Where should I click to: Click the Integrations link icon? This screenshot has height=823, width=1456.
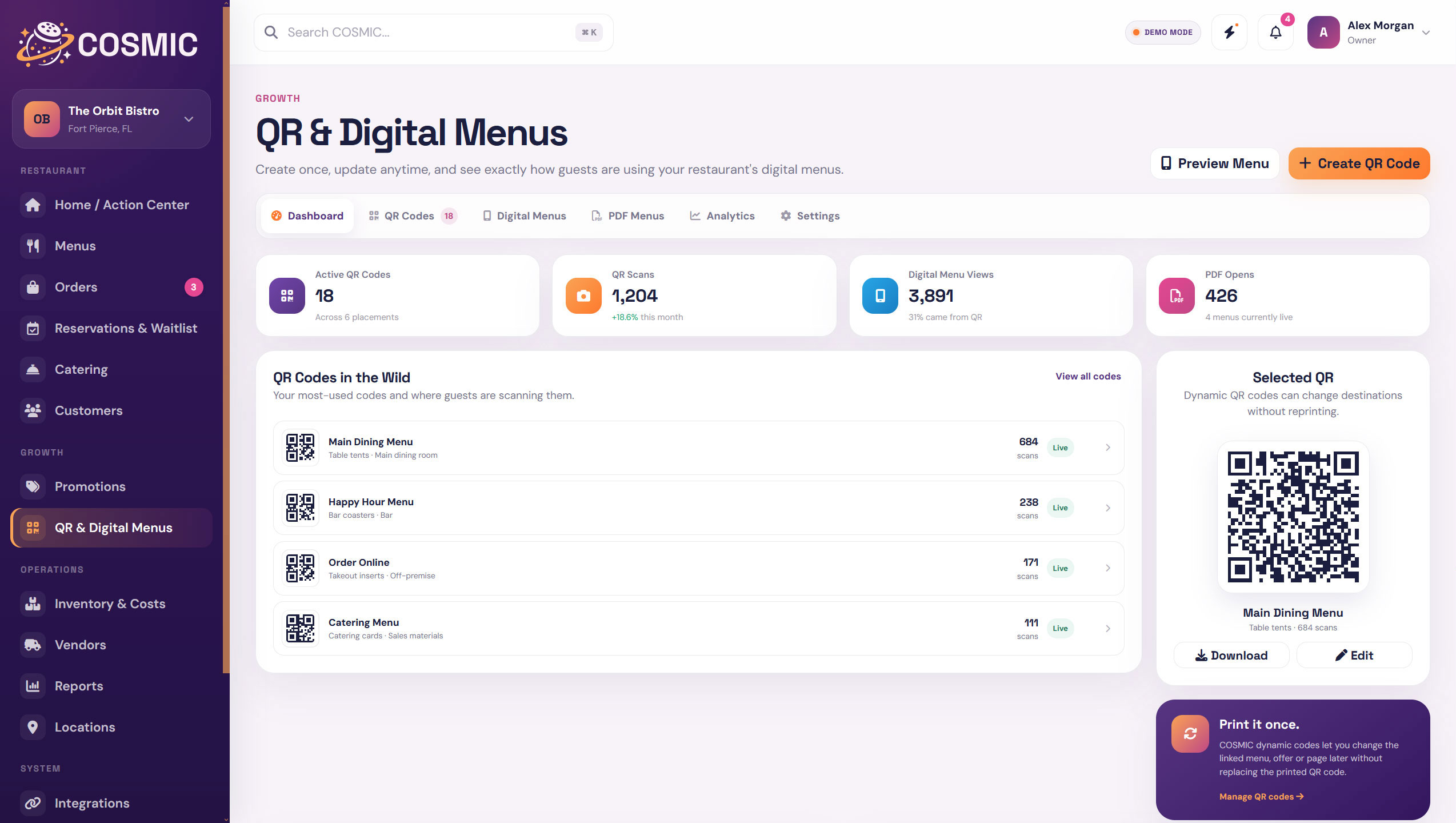[x=33, y=803]
